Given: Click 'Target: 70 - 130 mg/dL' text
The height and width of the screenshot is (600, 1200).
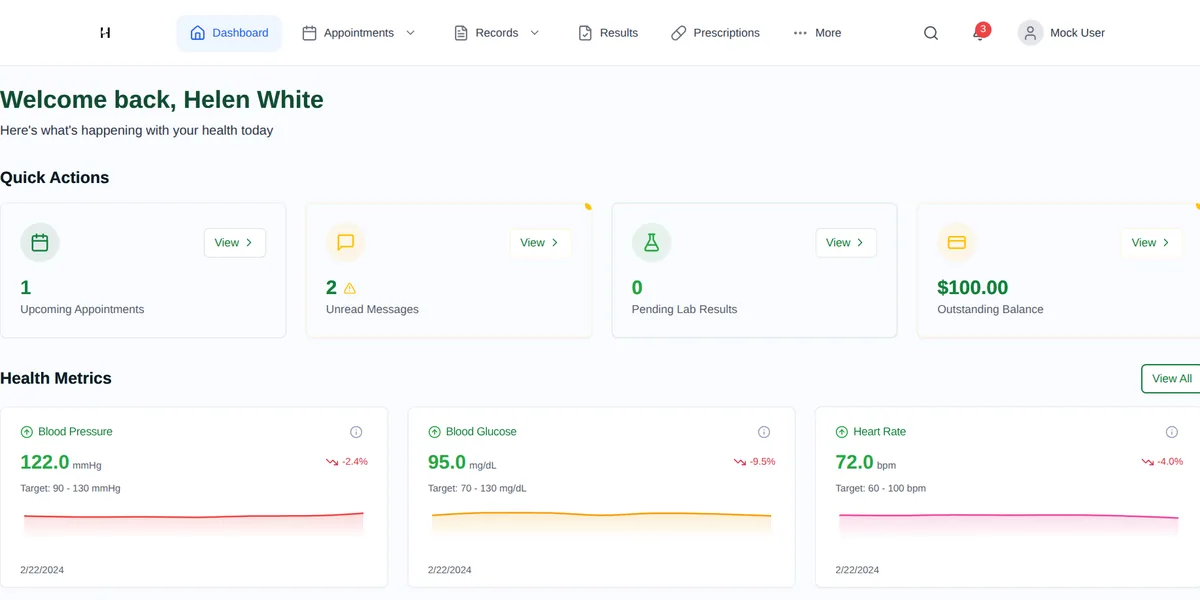Looking at the screenshot, I should click(x=477, y=488).
